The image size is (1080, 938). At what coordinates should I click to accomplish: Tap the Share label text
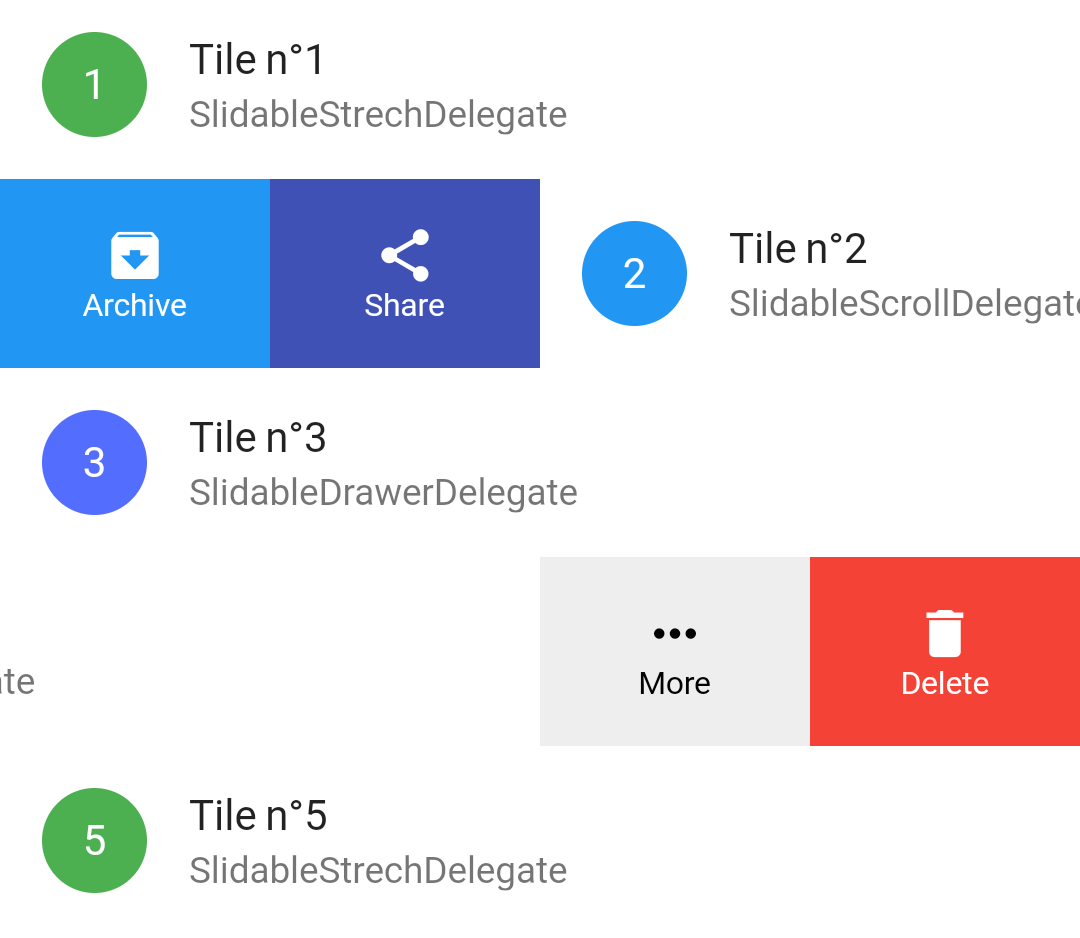405,305
